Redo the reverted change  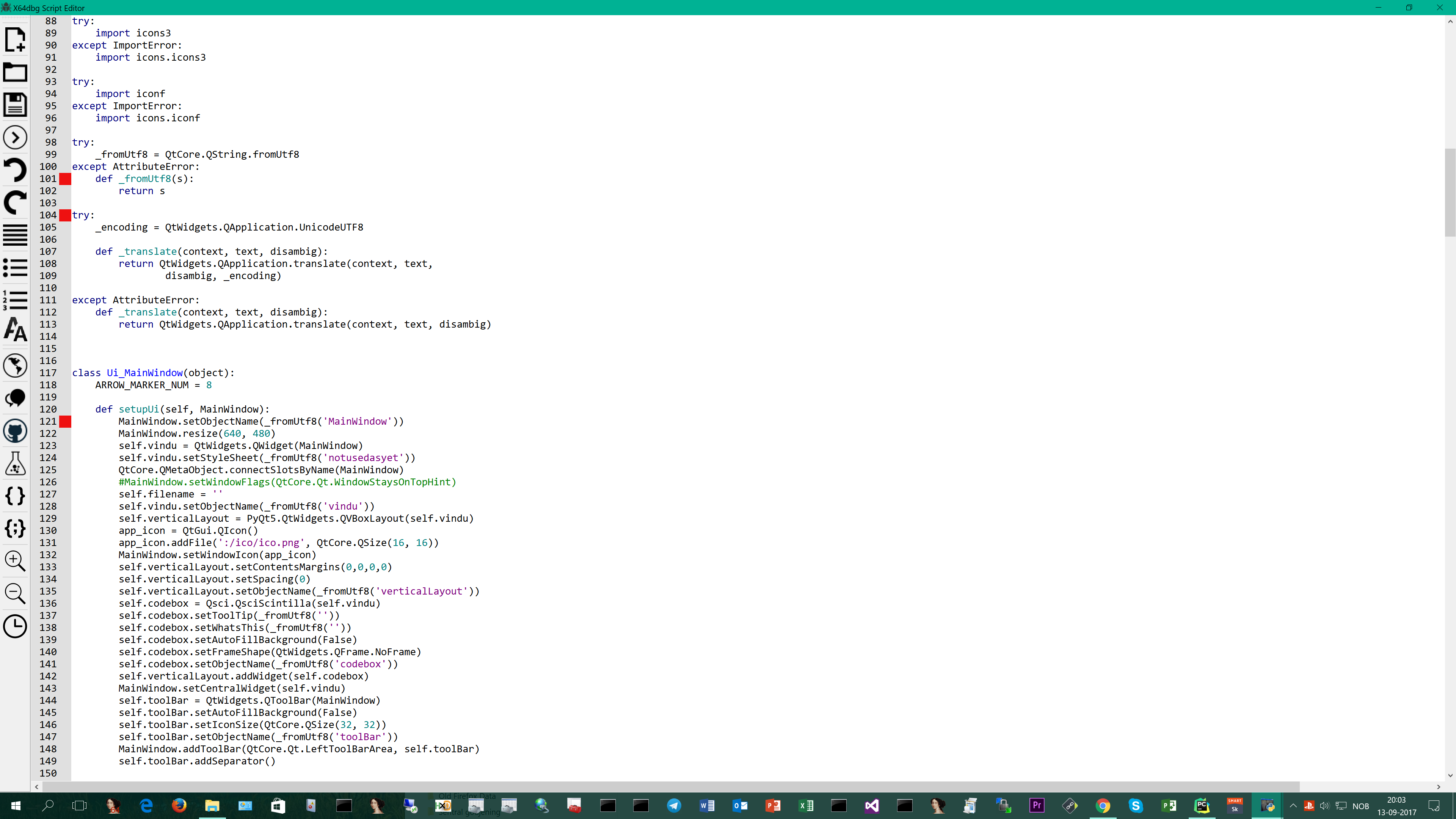15,202
